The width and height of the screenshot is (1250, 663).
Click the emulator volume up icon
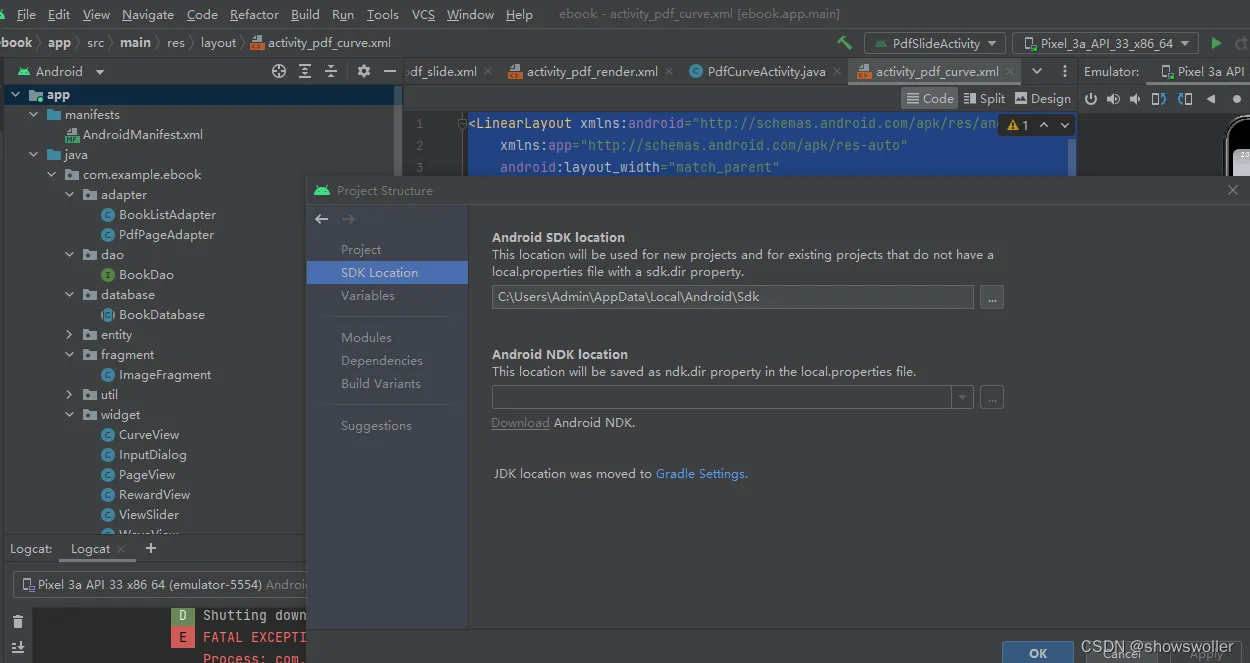[x=1113, y=99]
